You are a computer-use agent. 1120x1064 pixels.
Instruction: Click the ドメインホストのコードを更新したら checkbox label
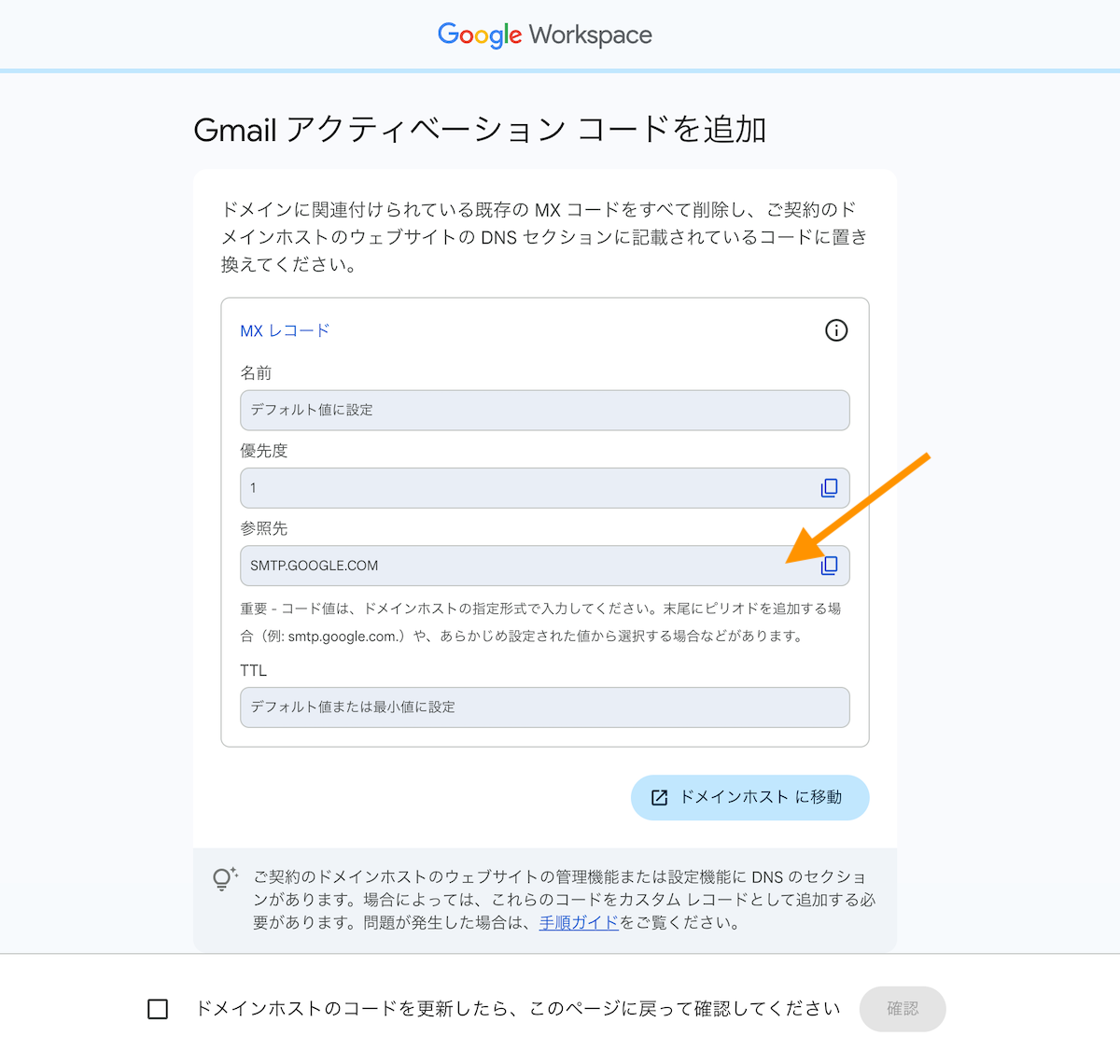click(x=518, y=1009)
